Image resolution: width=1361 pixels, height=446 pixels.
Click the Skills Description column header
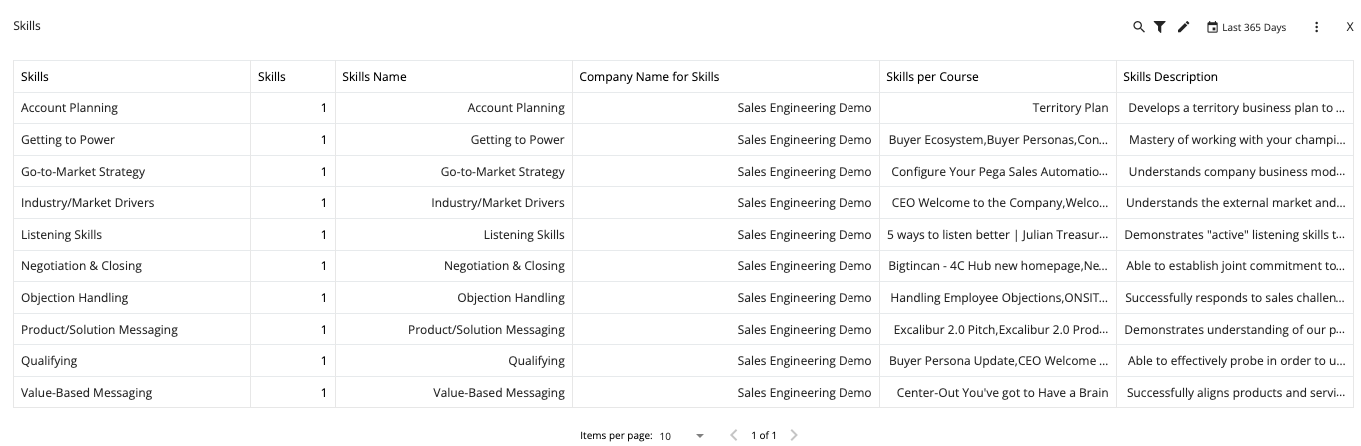[1170, 77]
